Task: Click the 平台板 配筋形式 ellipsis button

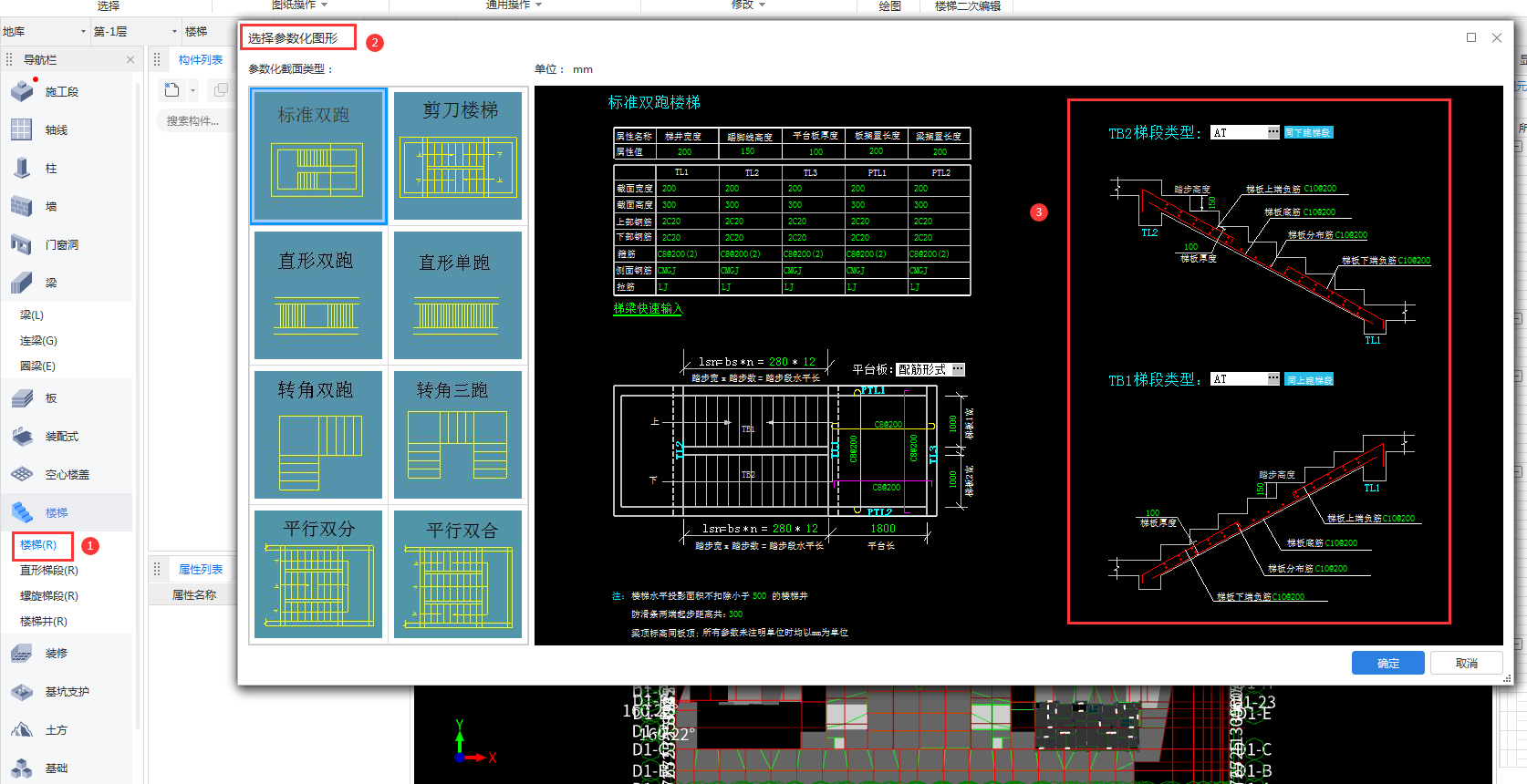Action: (958, 369)
